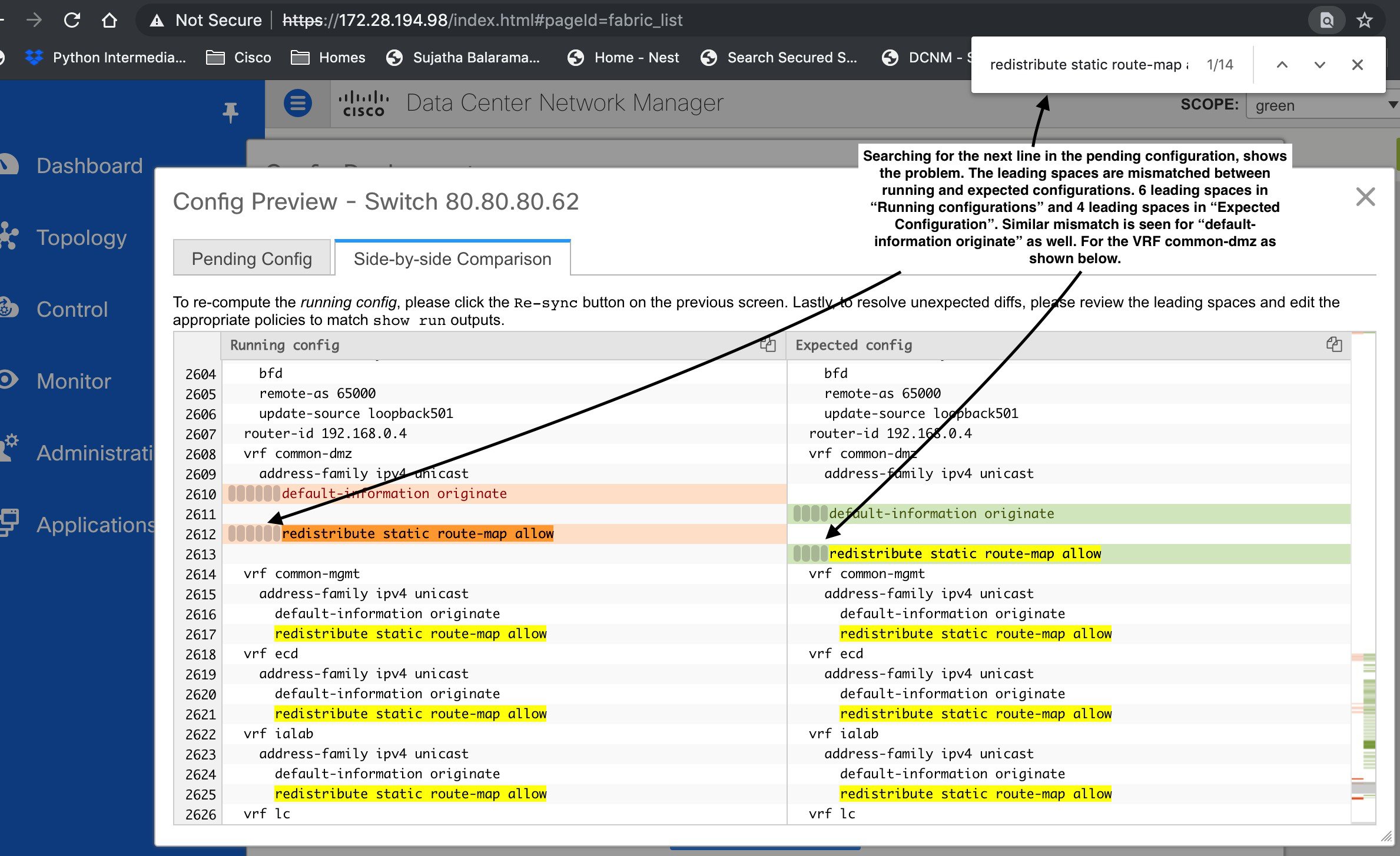Click the Running config header label

click(284, 345)
